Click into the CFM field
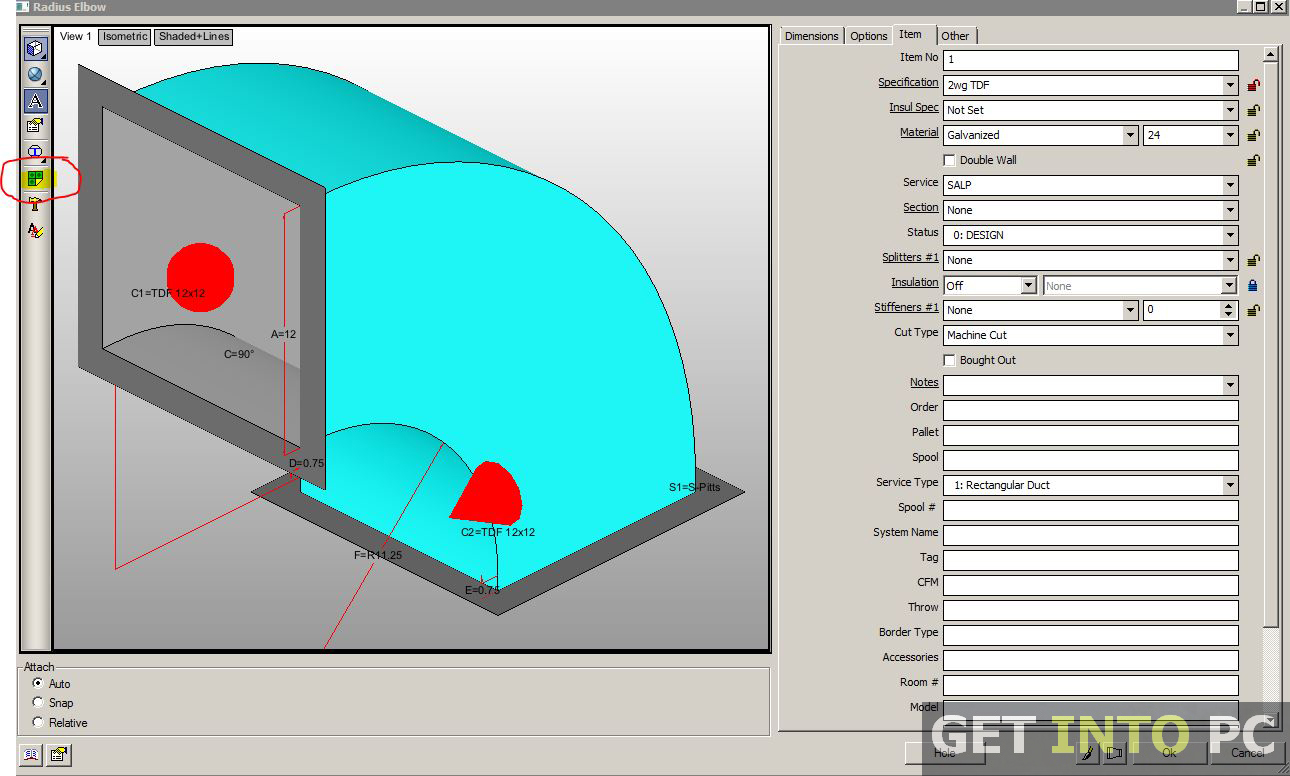The height and width of the screenshot is (776, 1290). pos(1090,585)
